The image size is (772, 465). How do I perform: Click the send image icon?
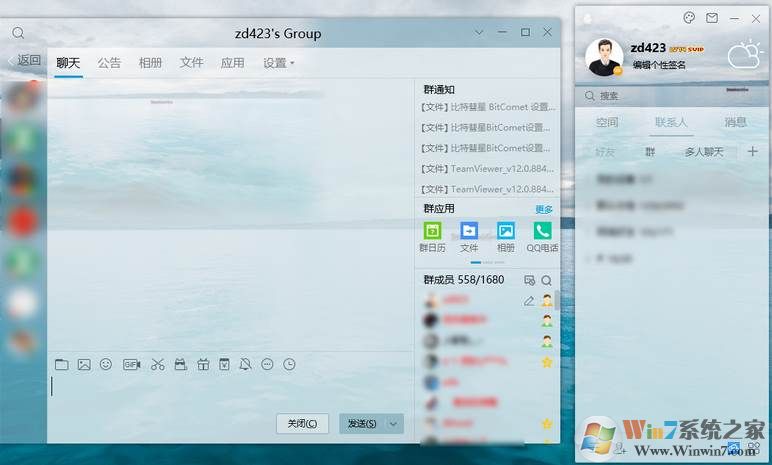[84, 365]
